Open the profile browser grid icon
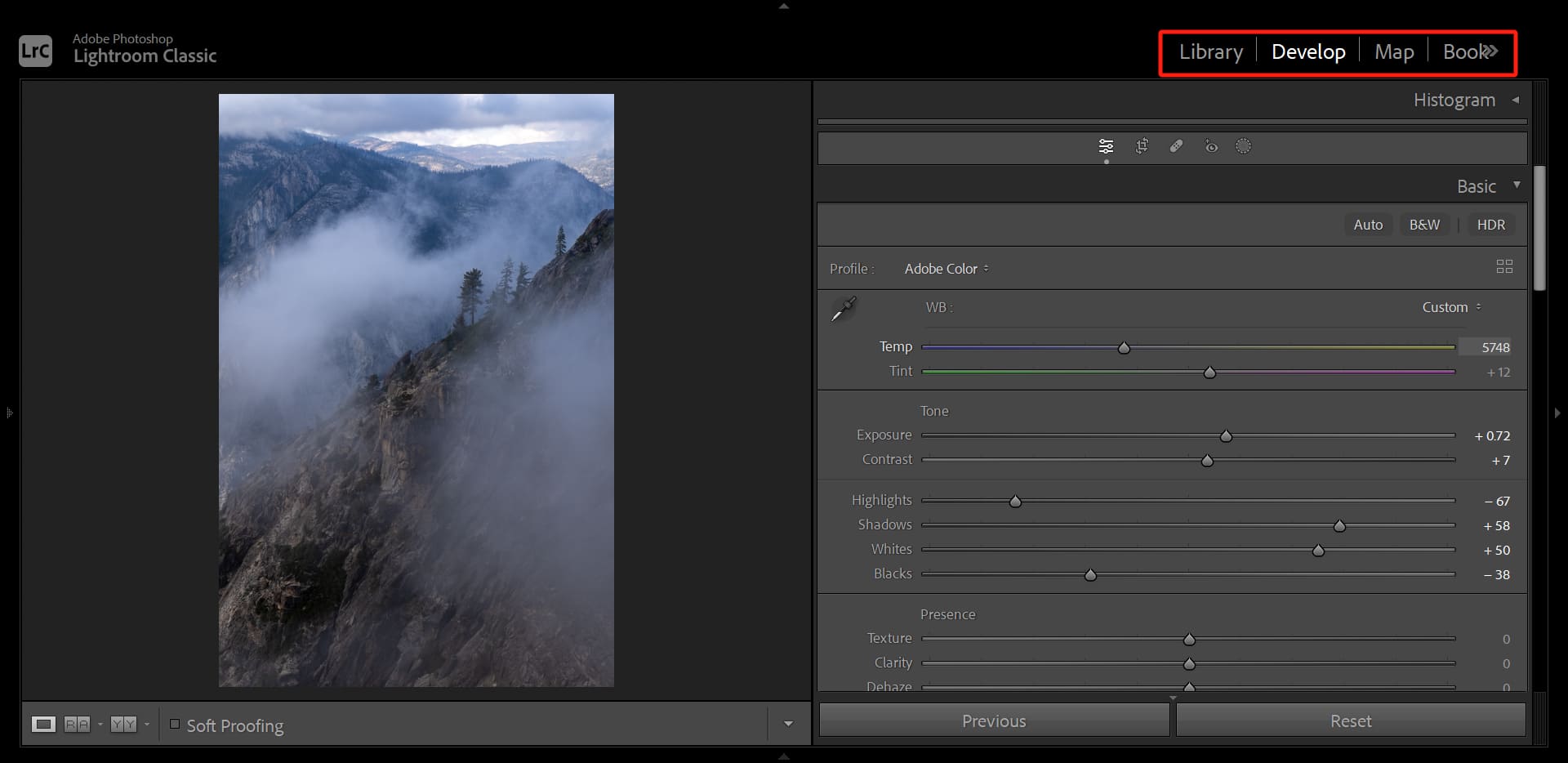This screenshot has width=1568, height=763. point(1504,266)
